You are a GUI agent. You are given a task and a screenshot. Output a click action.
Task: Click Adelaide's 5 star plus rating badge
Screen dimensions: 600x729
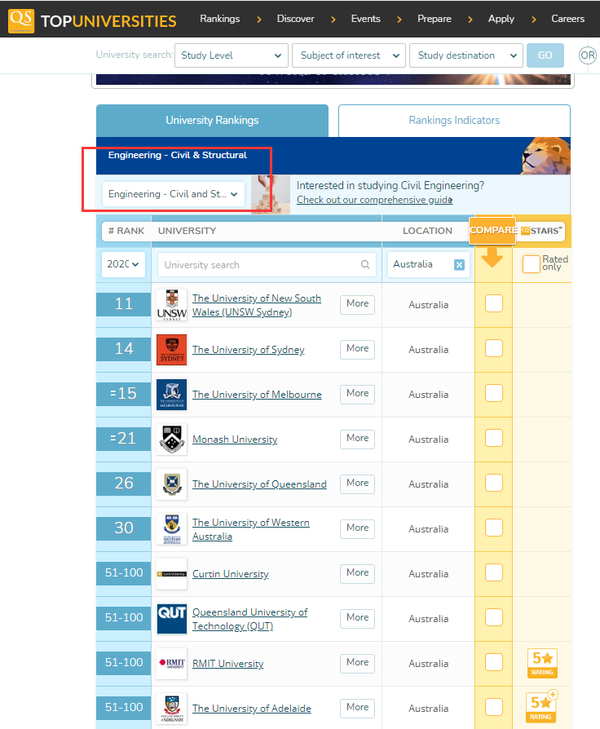[x=542, y=707]
